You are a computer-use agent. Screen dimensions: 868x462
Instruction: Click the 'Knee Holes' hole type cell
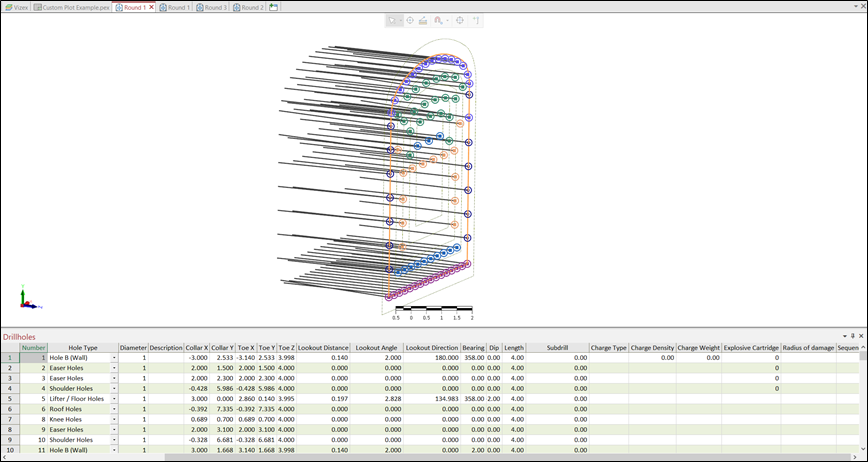(x=79, y=419)
